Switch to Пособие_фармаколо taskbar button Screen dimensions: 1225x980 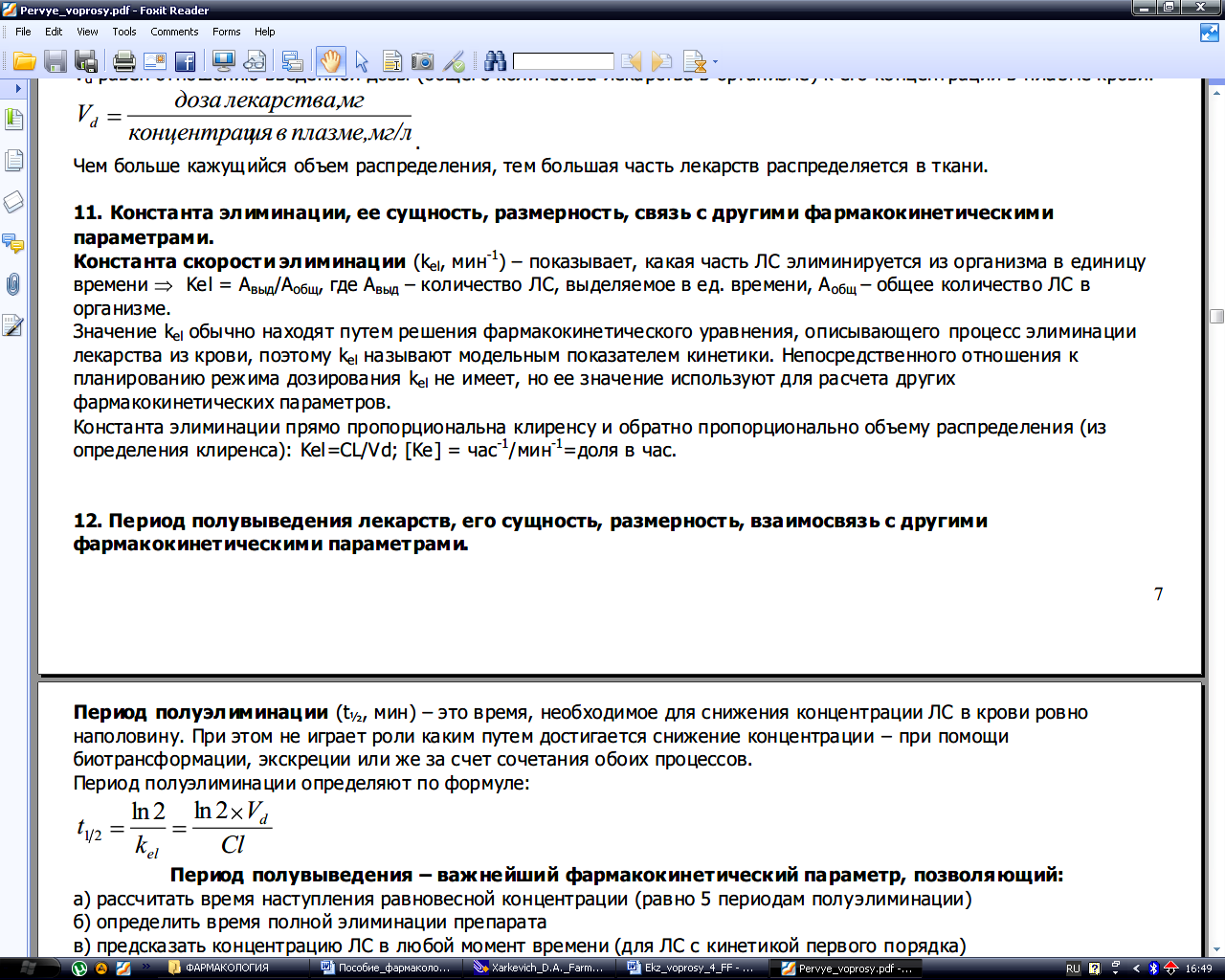coord(387,969)
